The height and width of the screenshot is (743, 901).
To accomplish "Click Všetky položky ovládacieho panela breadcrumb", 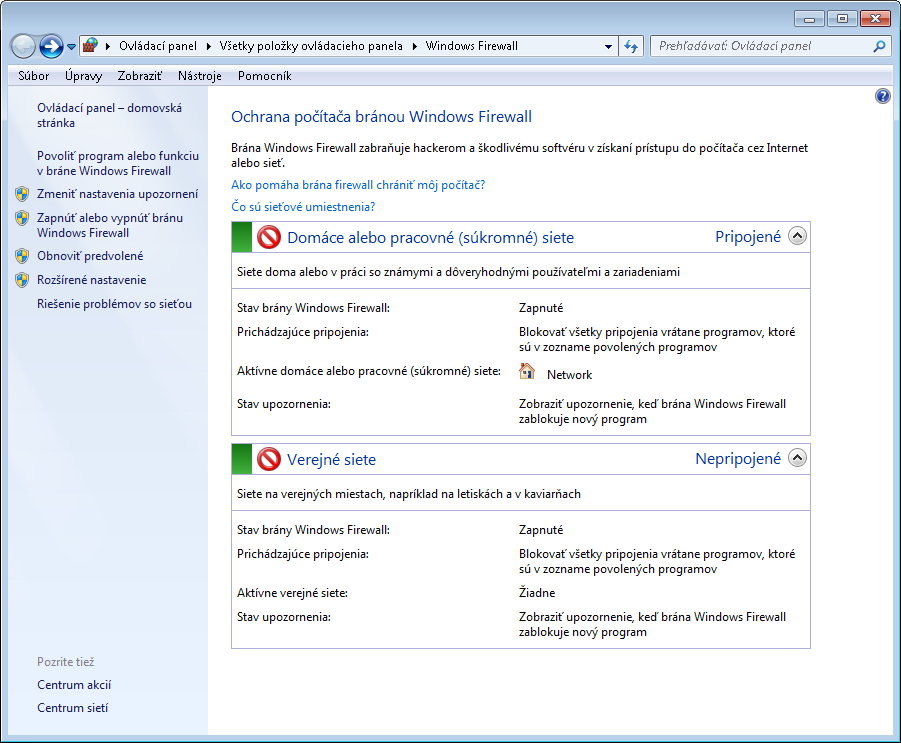I will click(x=311, y=46).
